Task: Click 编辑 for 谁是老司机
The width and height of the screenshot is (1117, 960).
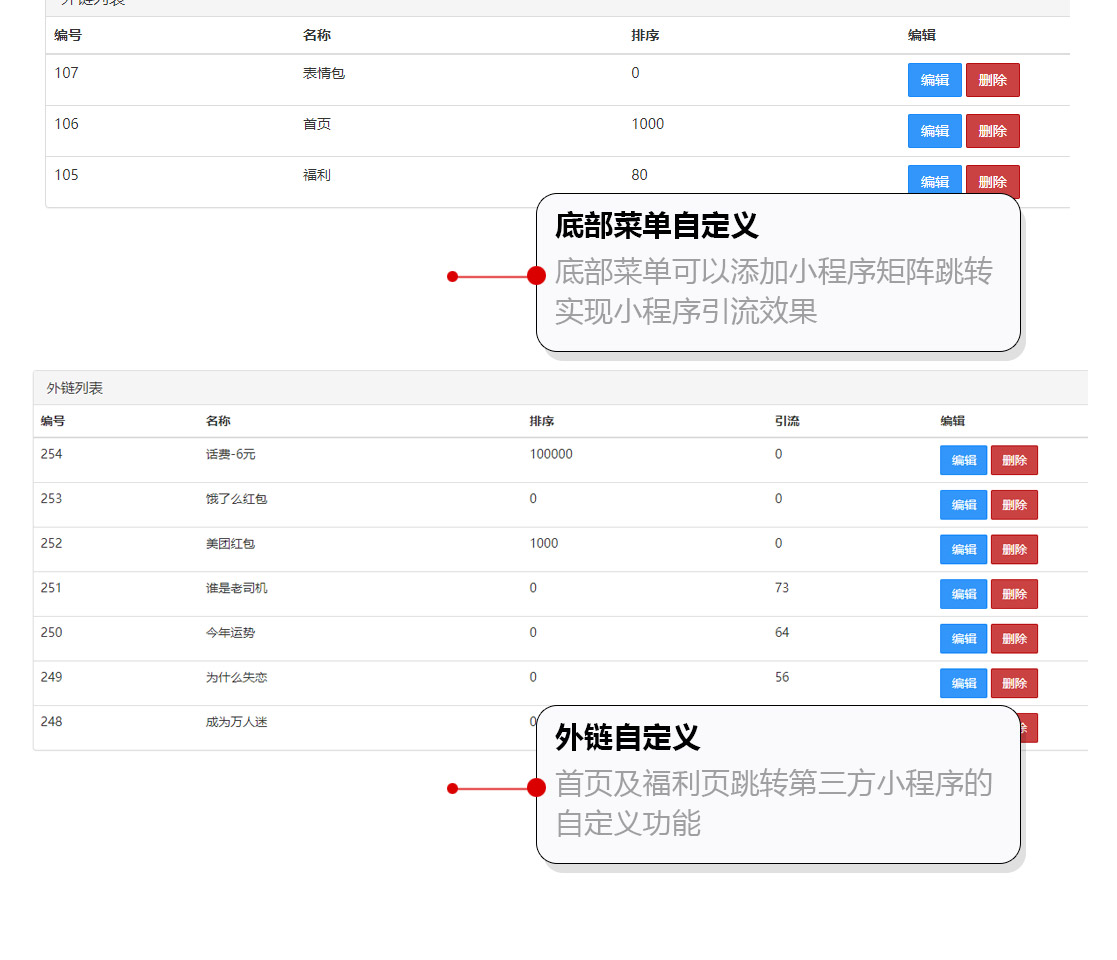Action: [x=963, y=594]
